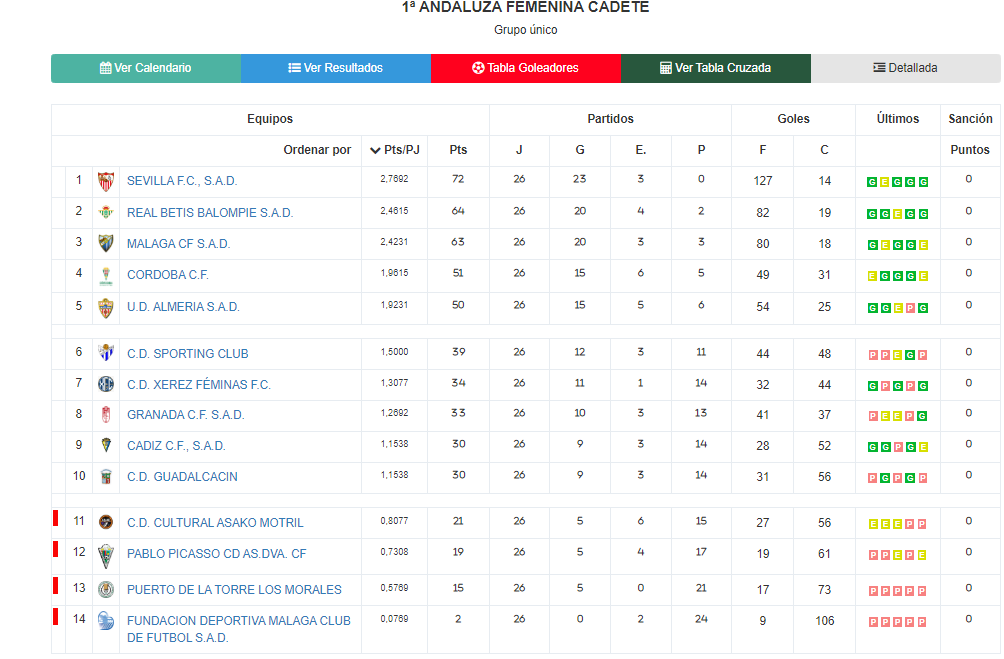Click Sevilla's 127 goals-for value

pyautogui.click(x=763, y=181)
